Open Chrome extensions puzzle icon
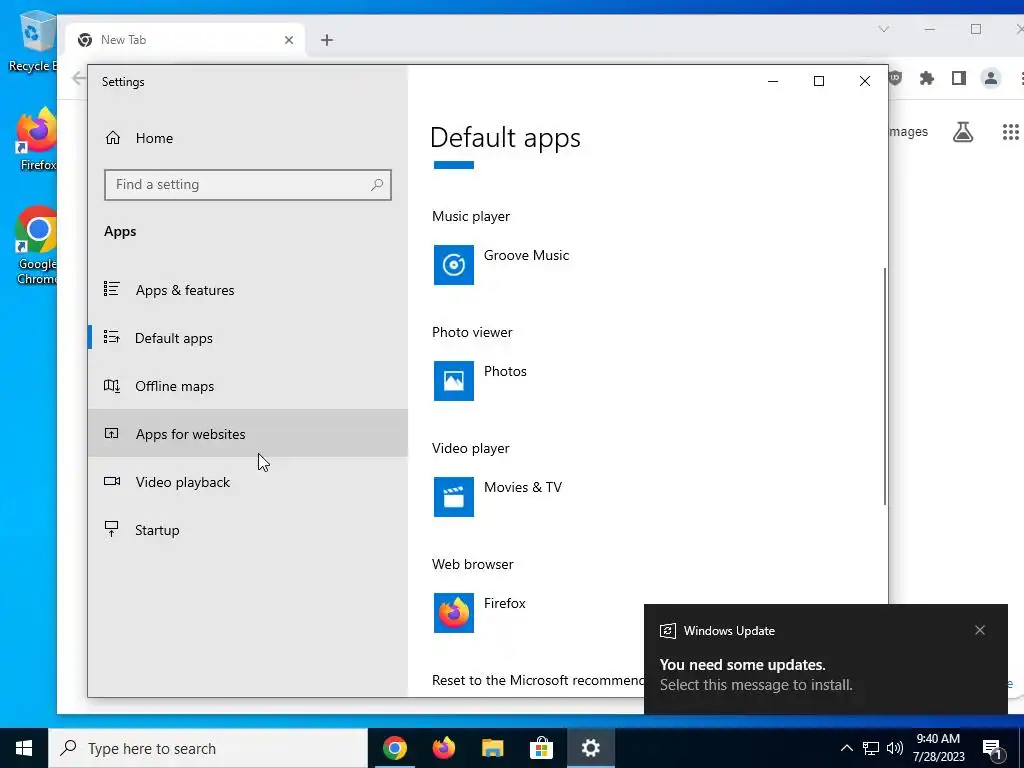The height and width of the screenshot is (768, 1024). coord(927,78)
